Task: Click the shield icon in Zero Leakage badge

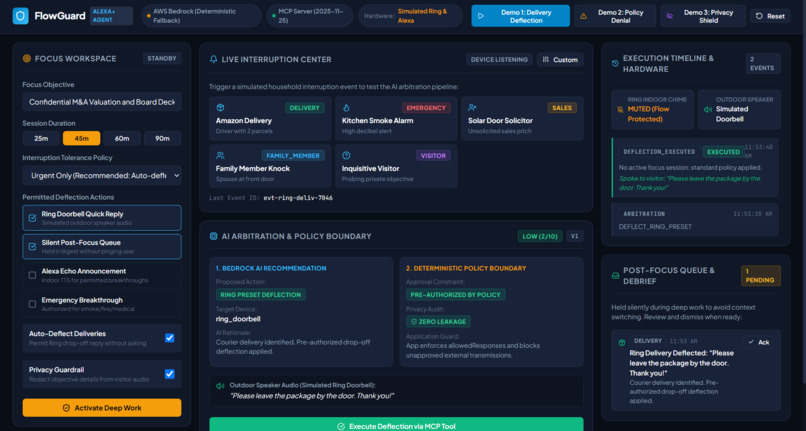Action: pyautogui.click(x=413, y=321)
